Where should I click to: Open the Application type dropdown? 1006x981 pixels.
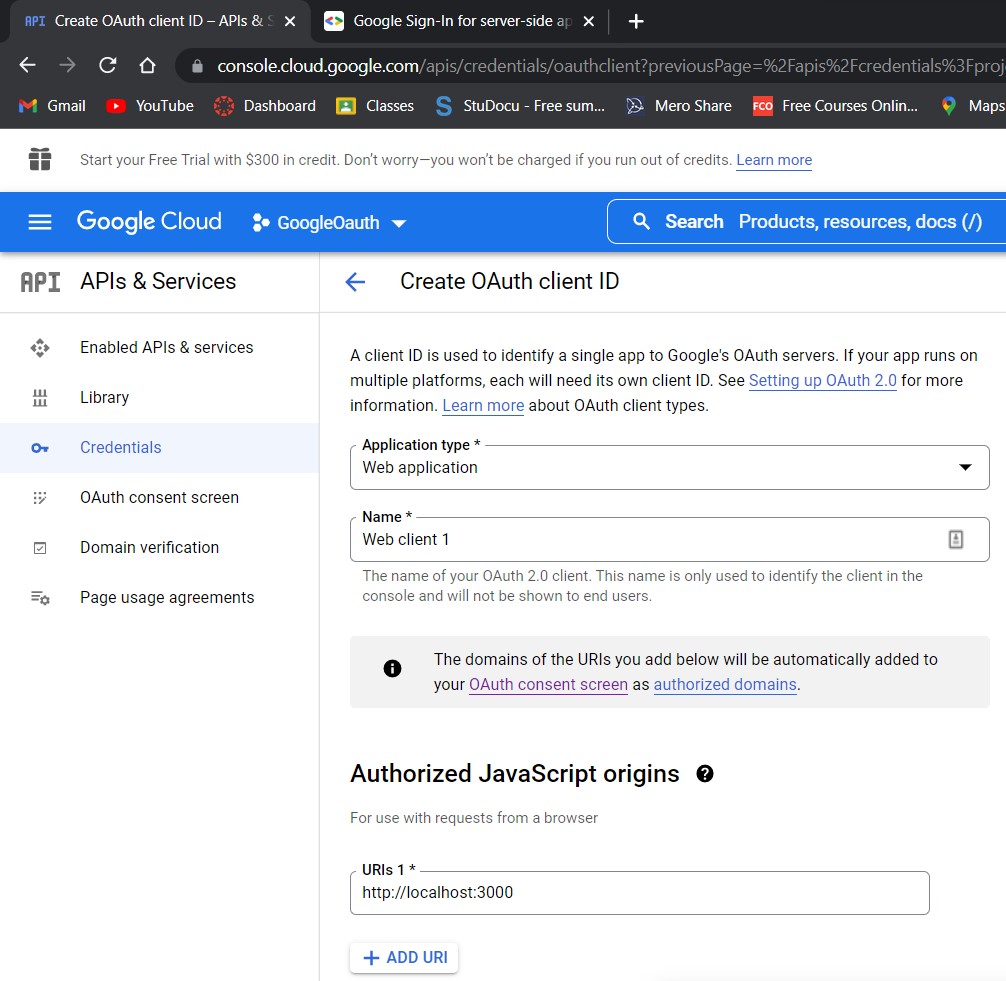click(964, 466)
